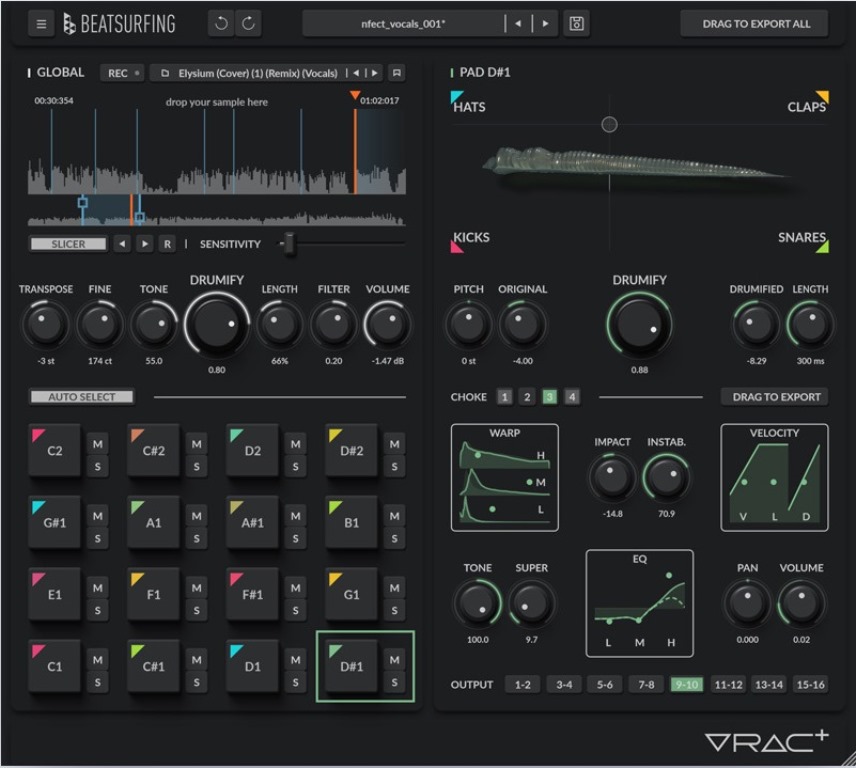This screenshot has height=768, width=856.
Task: Click the redo arrow icon
Action: pos(248,23)
